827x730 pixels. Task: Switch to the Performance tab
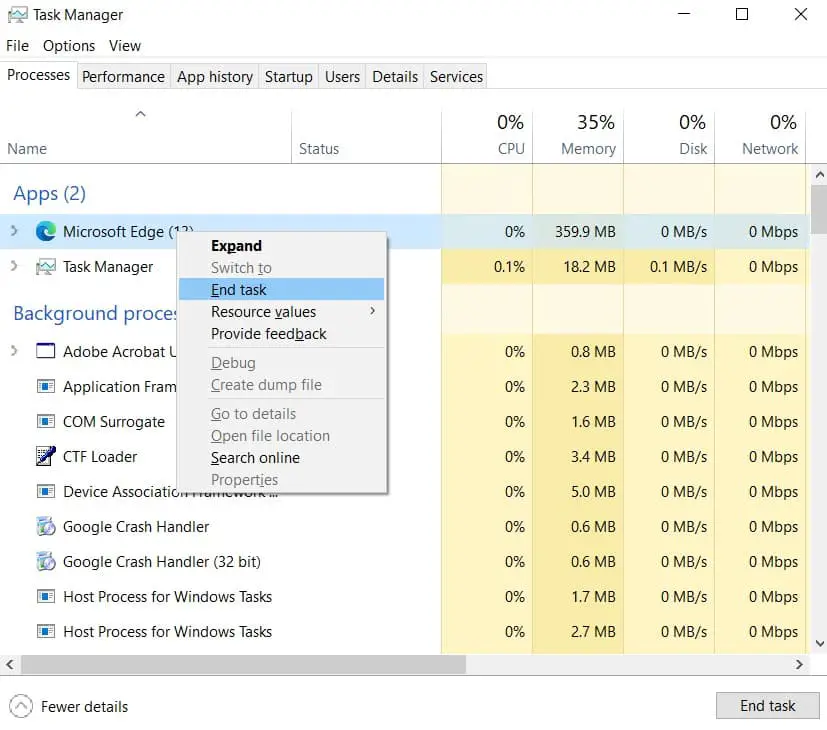[123, 77]
